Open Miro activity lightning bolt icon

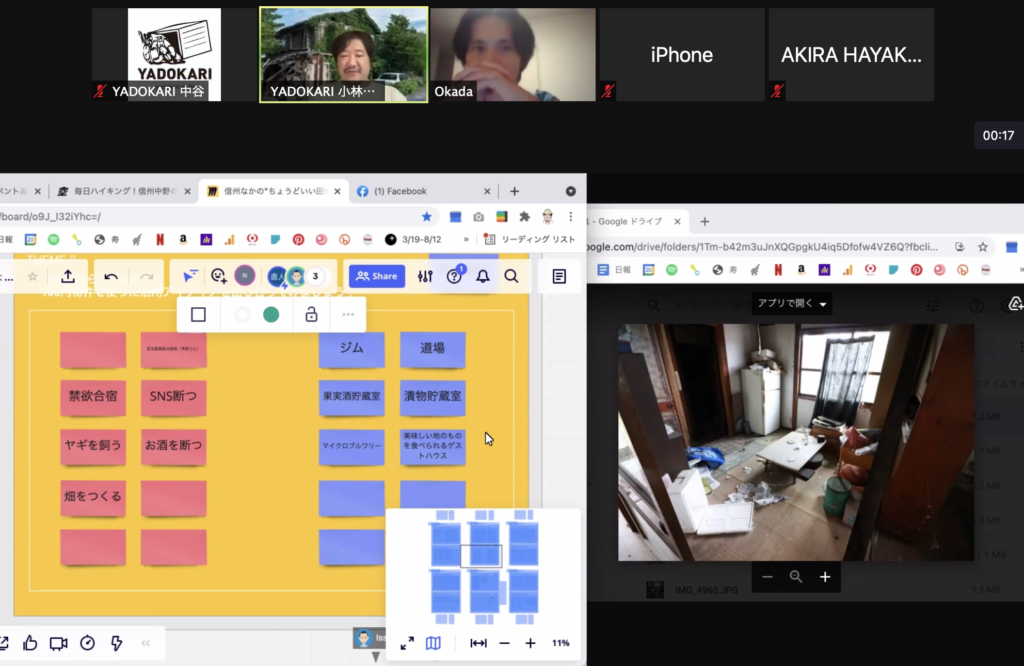116,643
